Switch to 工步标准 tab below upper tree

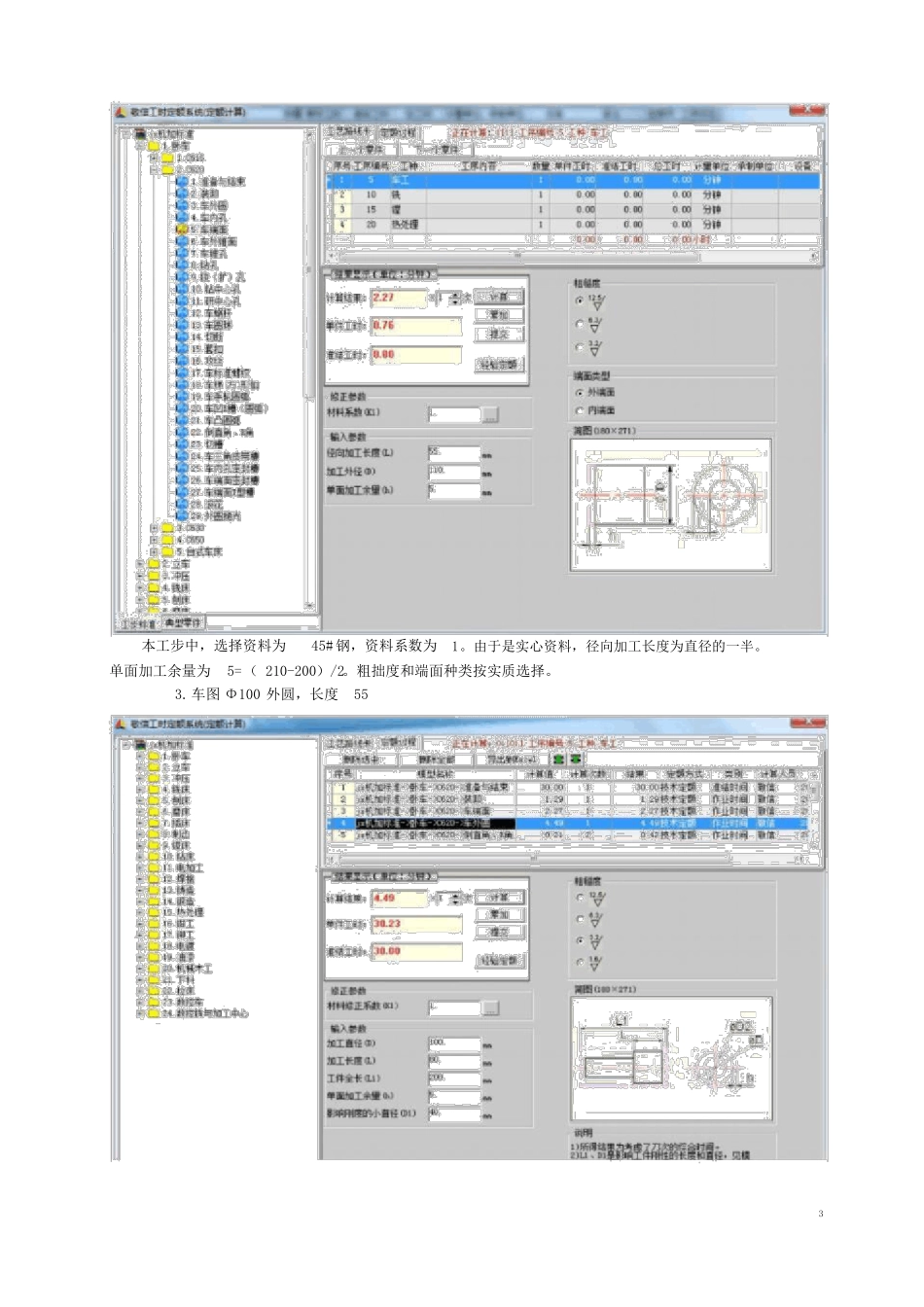point(137,622)
